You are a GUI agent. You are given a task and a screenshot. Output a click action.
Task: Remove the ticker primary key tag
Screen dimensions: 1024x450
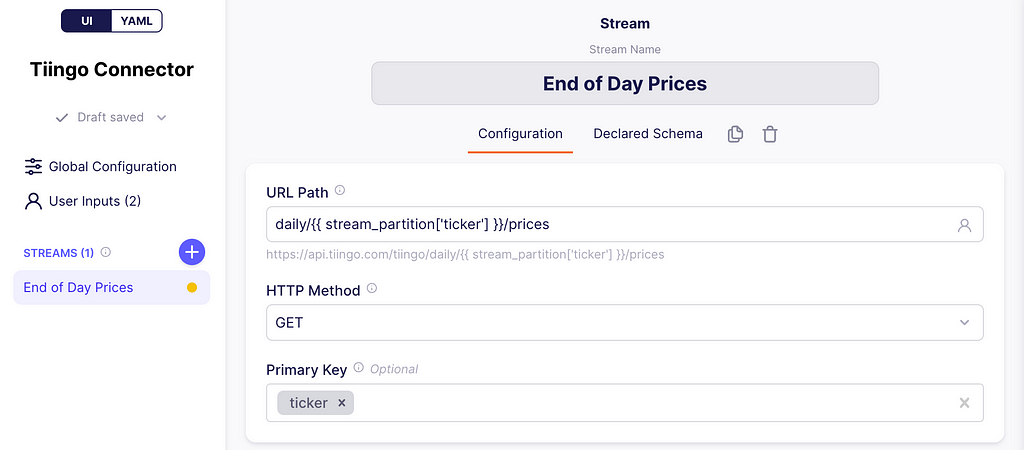(x=341, y=403)
